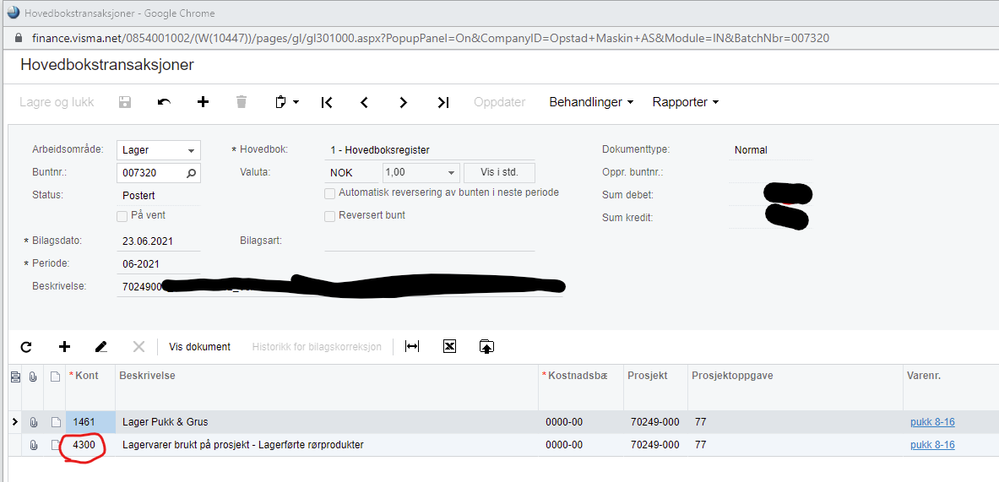Screen dimensions: 999x482
Task: Open pukk 8-16 link in the 1461 row
Action: (x=933, y=422)
